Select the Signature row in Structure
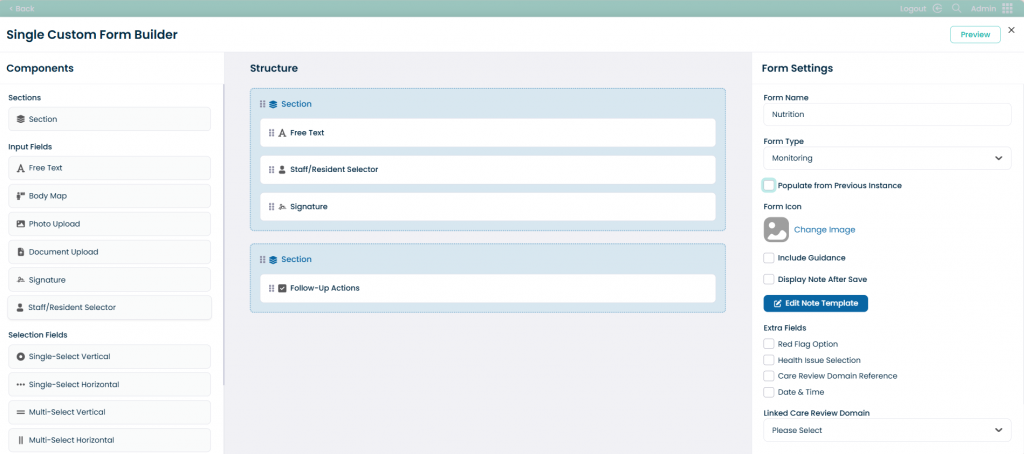1024x454 pixels. pos(488,206)
